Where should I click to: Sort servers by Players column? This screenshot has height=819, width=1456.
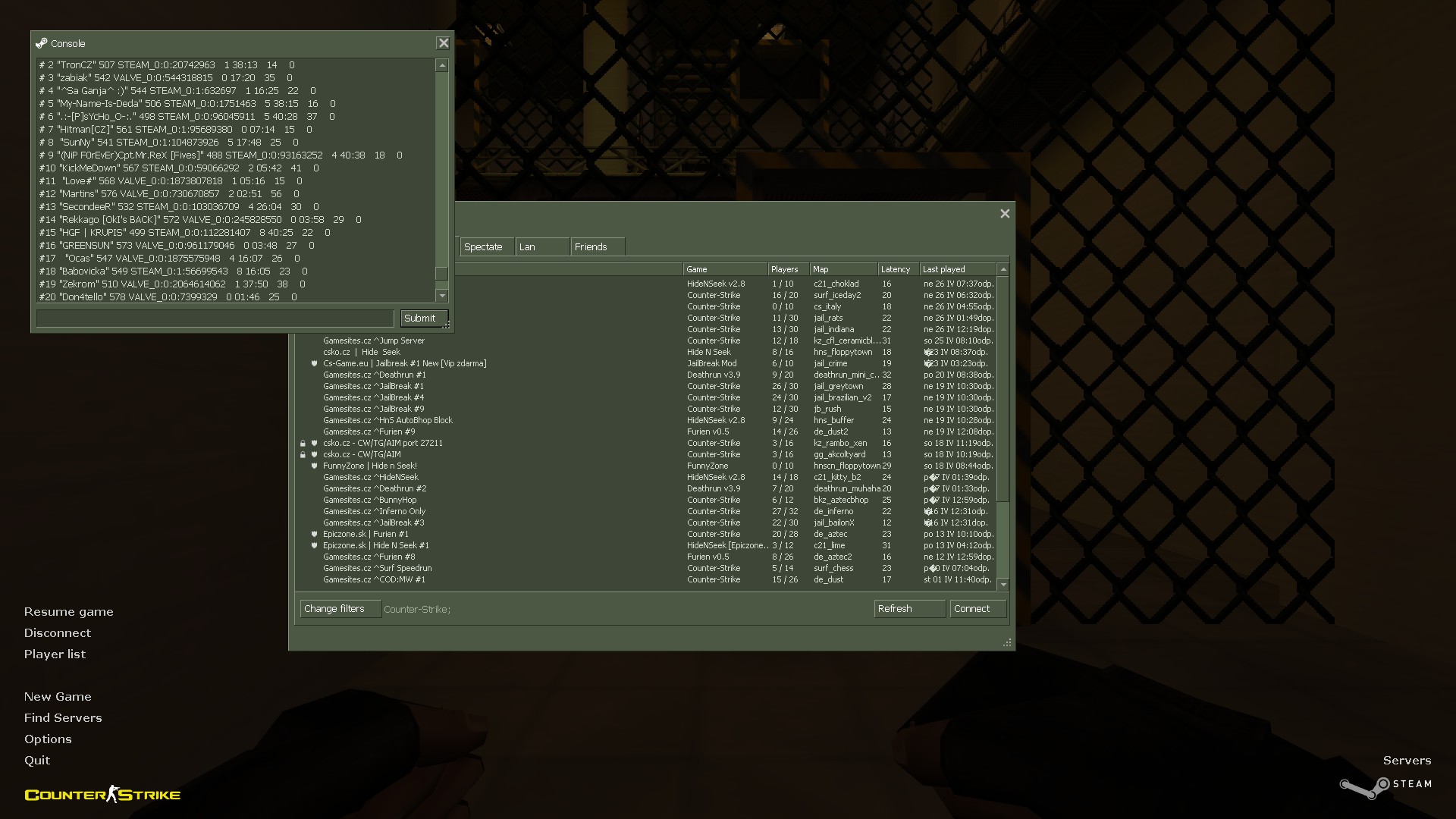(x=788, y=269)
